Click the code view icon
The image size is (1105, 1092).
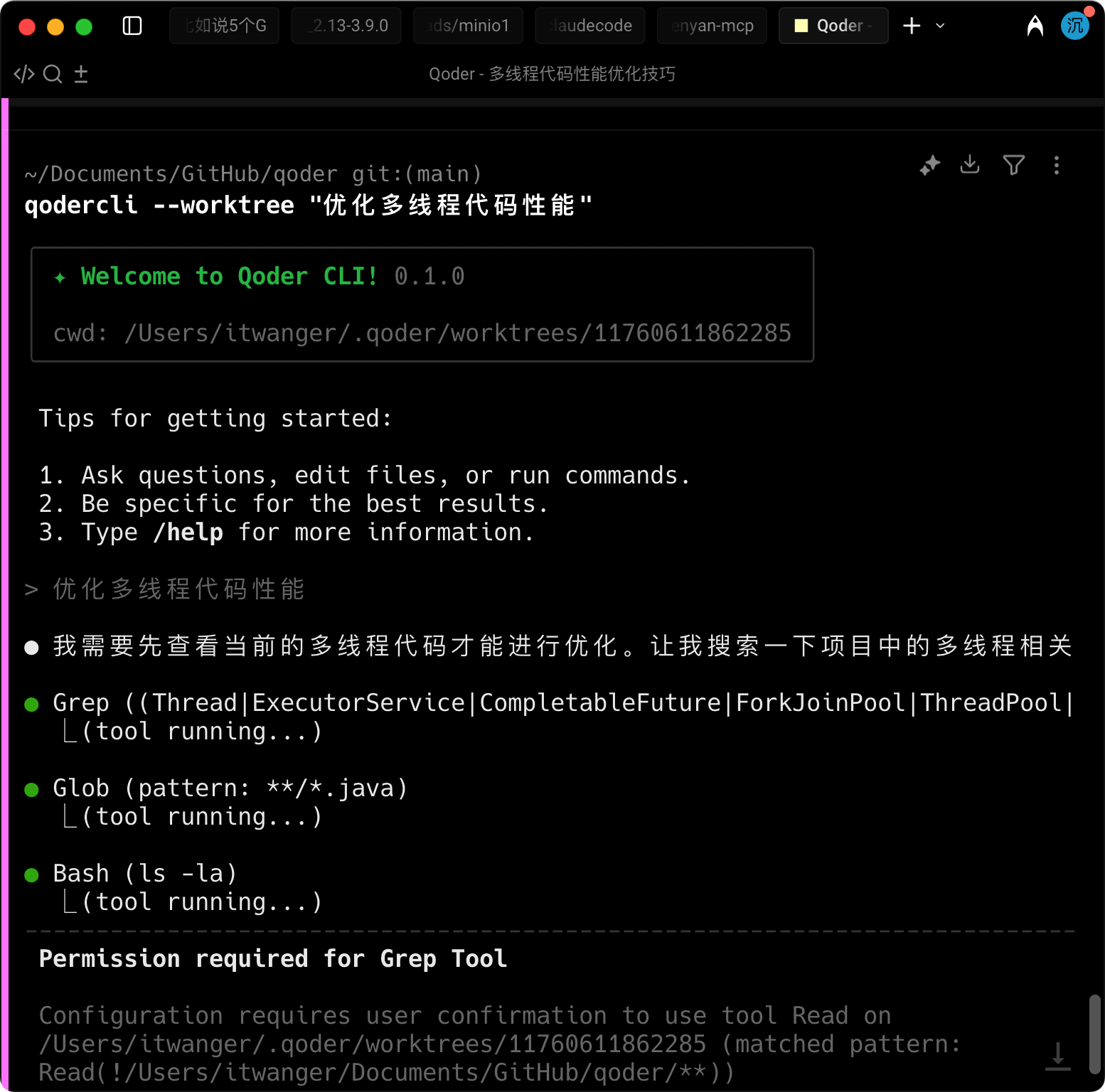coord(24,74)
